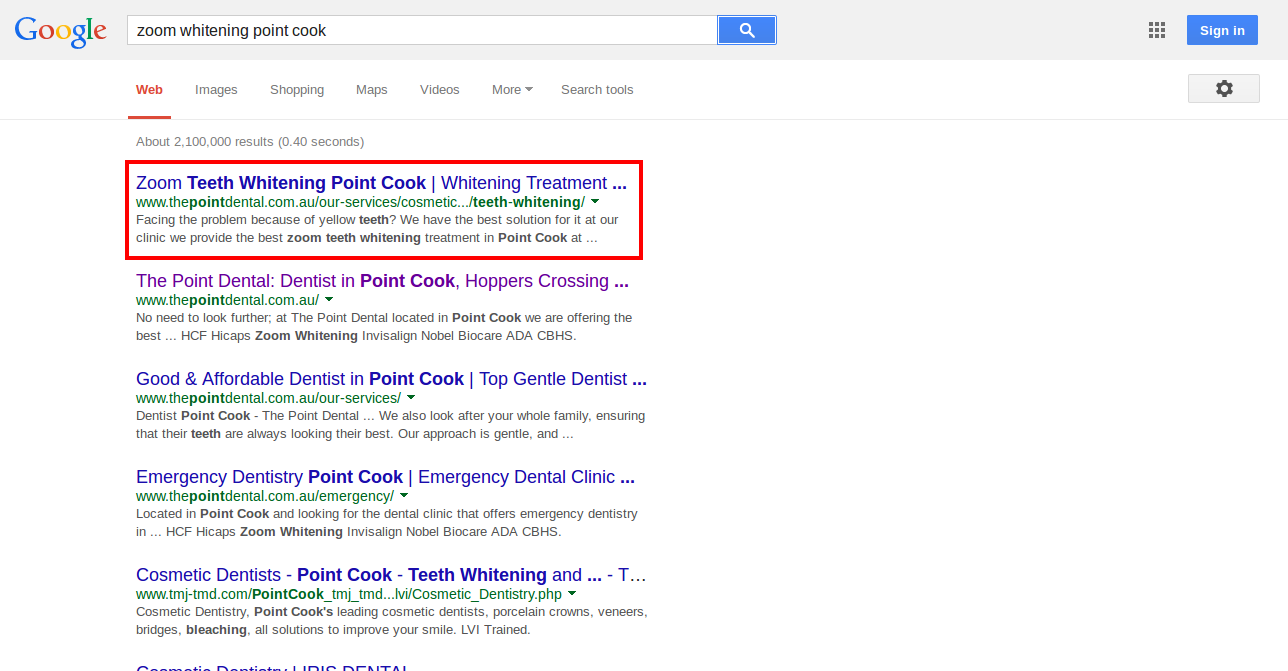Switch to the Videos tab
The width and height of the screenshot is (1288, 671).
440,90
